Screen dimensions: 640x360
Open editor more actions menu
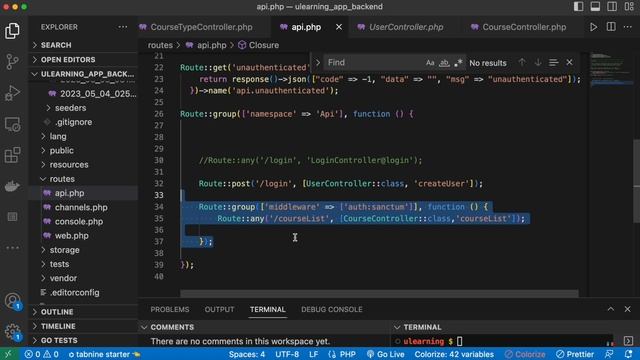(627, 27)
